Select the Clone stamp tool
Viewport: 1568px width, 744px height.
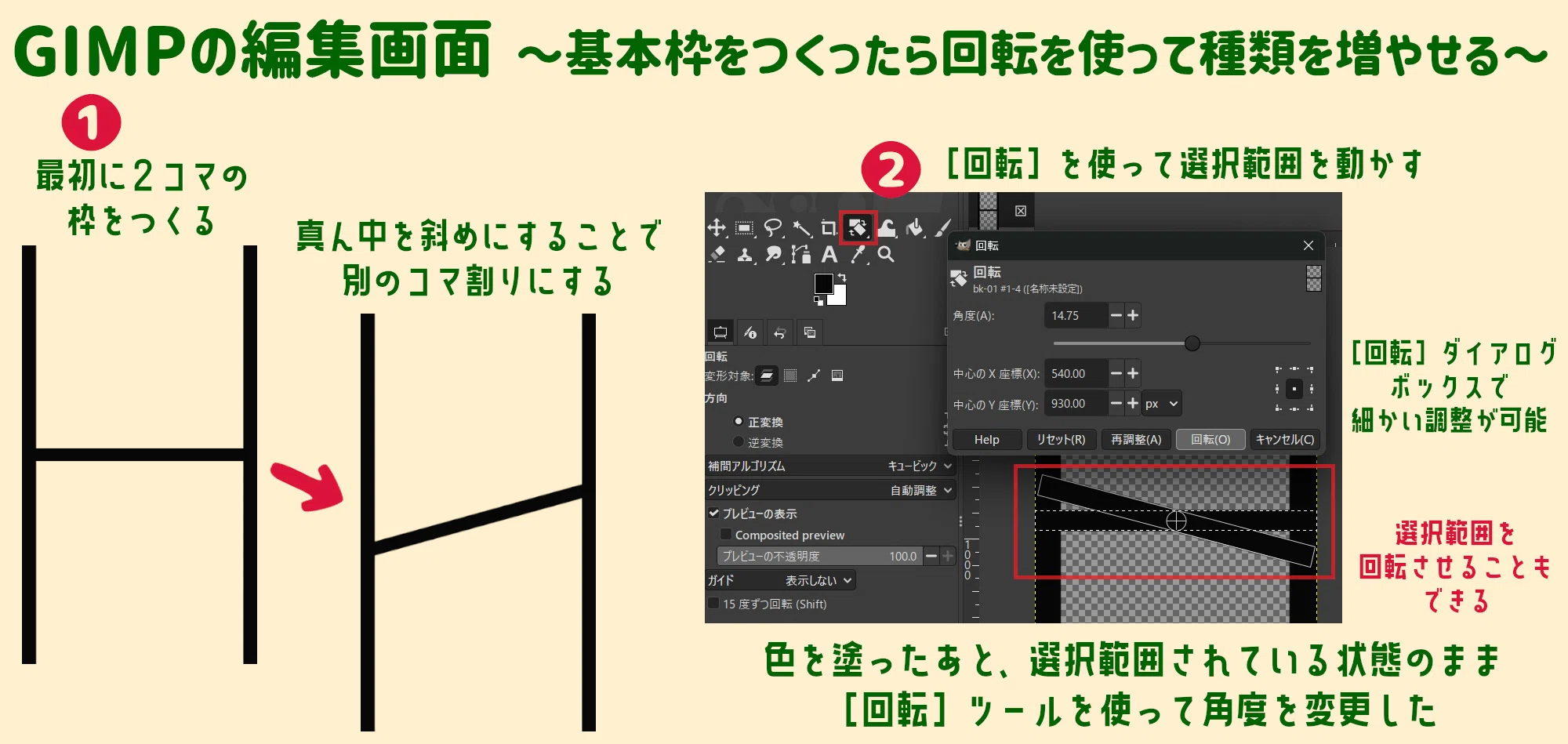pyautogui.click(x=745, y=254)
